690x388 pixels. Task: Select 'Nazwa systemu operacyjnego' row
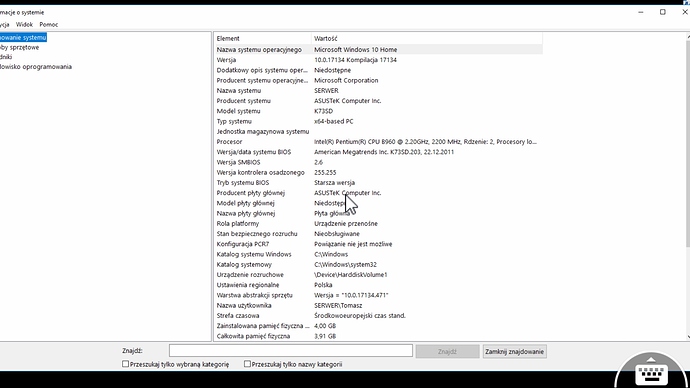[378, 50]
